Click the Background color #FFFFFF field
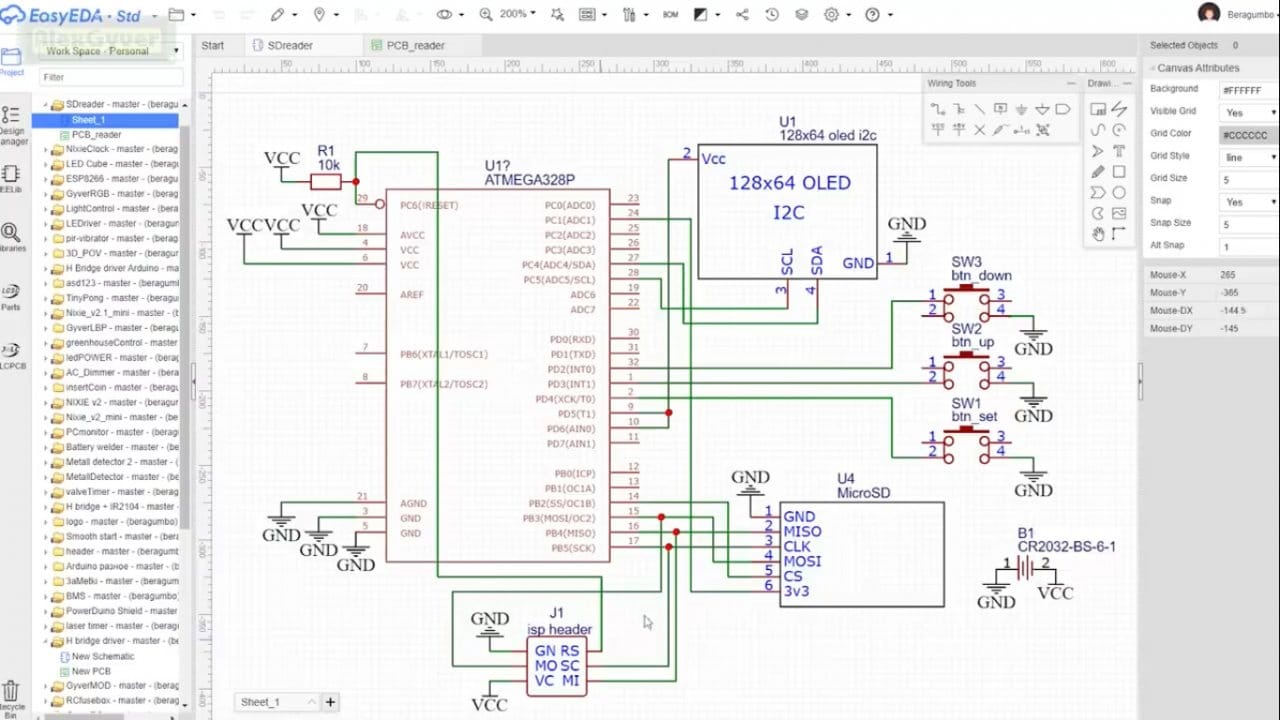 pyautogui.click(x=1249, y=90)
